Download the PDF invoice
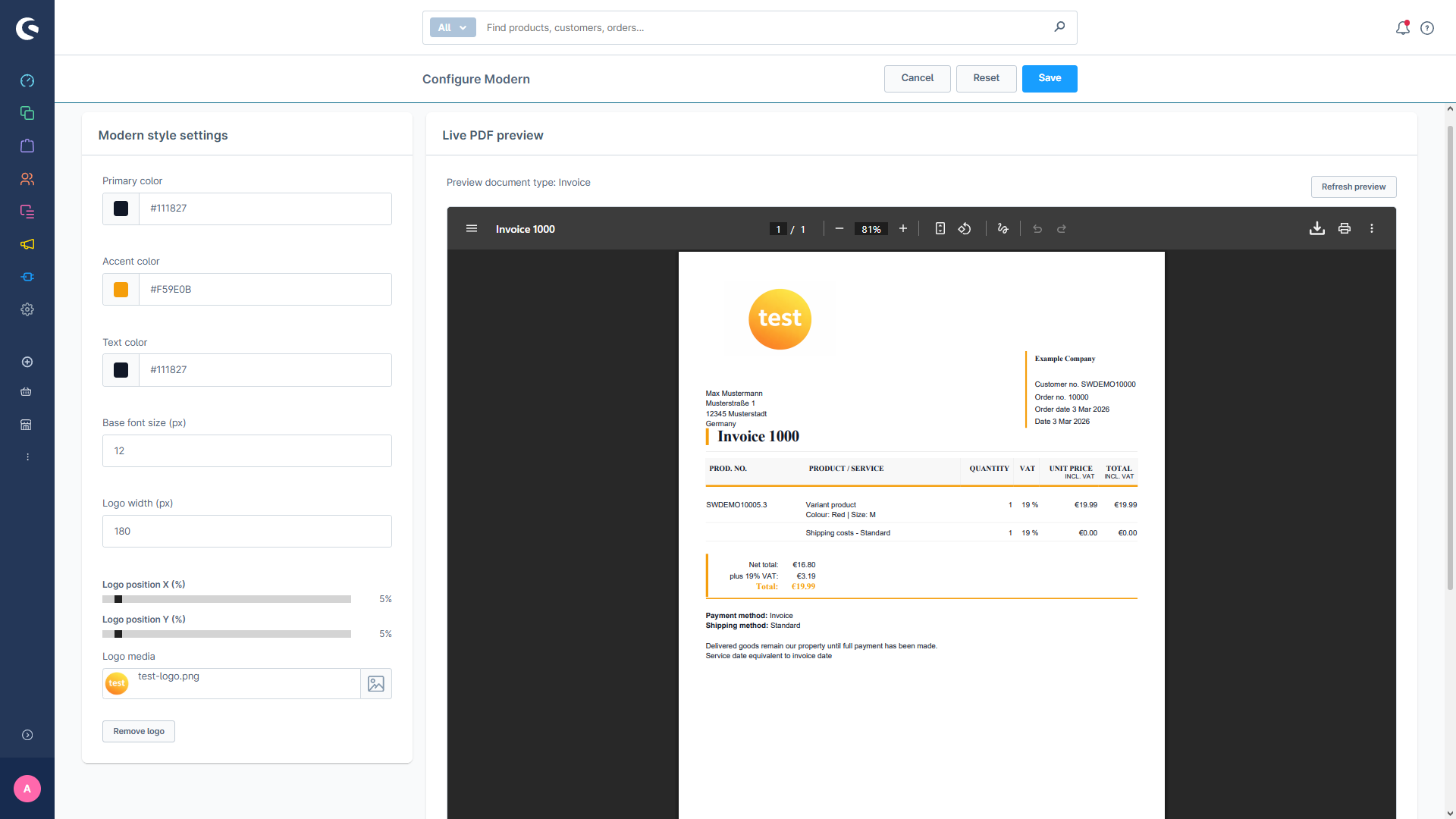The image size is (1456, 819). 1316,229
